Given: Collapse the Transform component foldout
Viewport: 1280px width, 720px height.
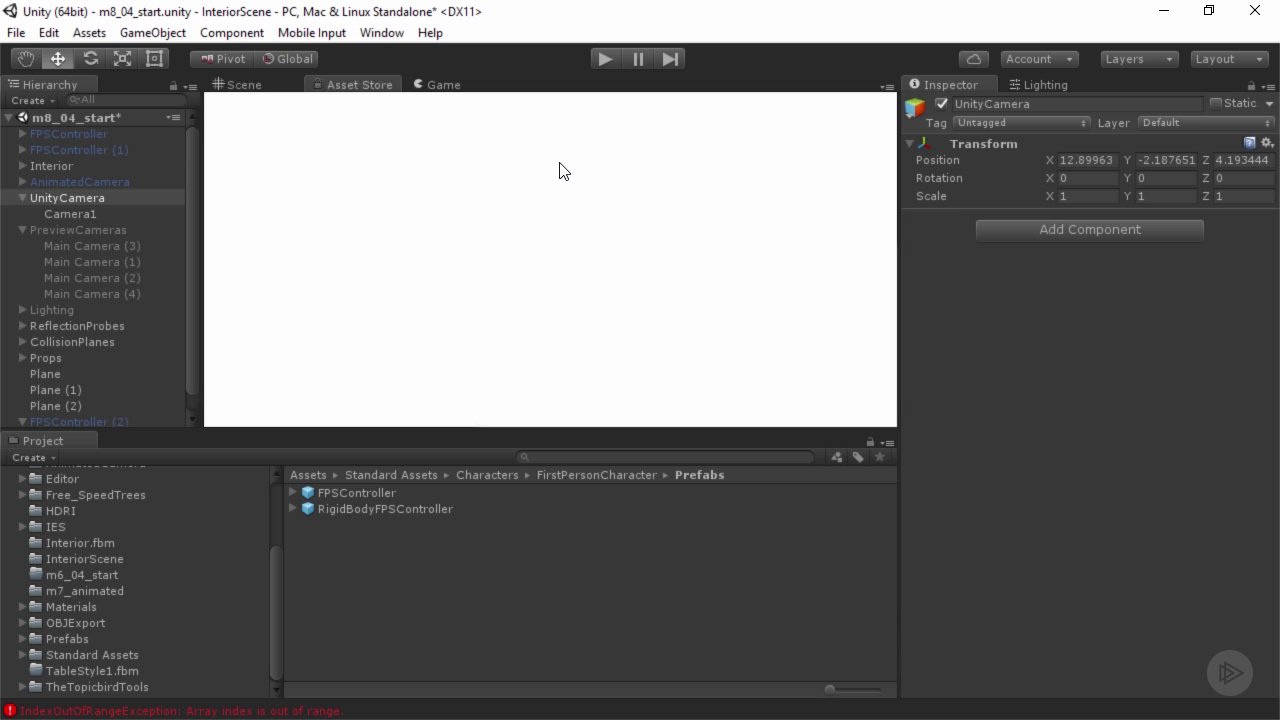Looking at the screenshot, I should click(910, 144).
